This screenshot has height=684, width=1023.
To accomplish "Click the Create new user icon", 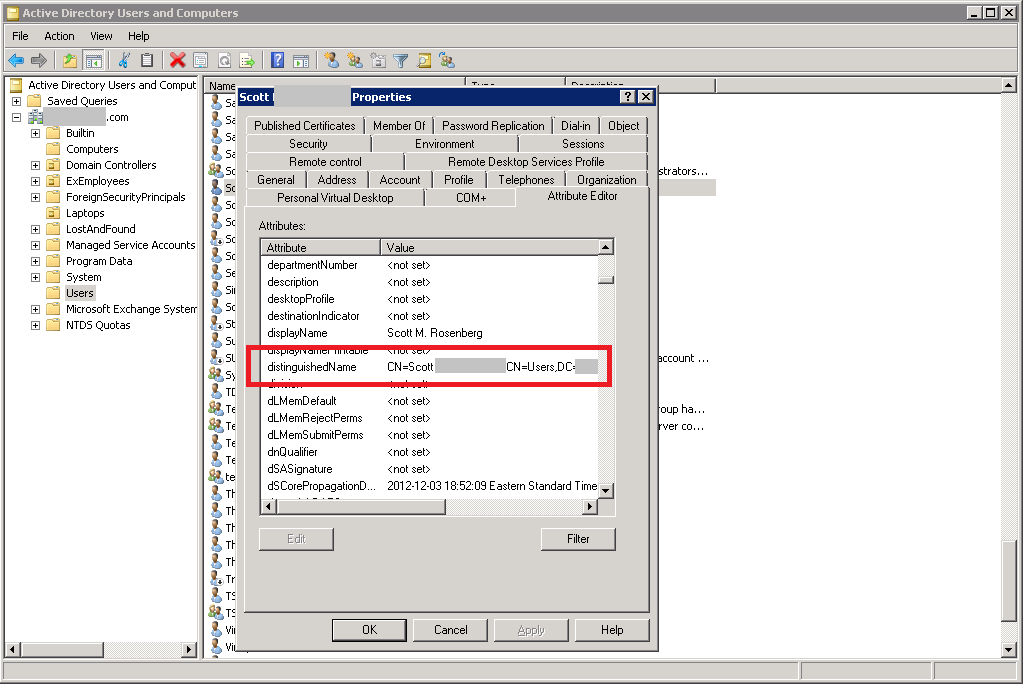I will click(x=332, y=61).
